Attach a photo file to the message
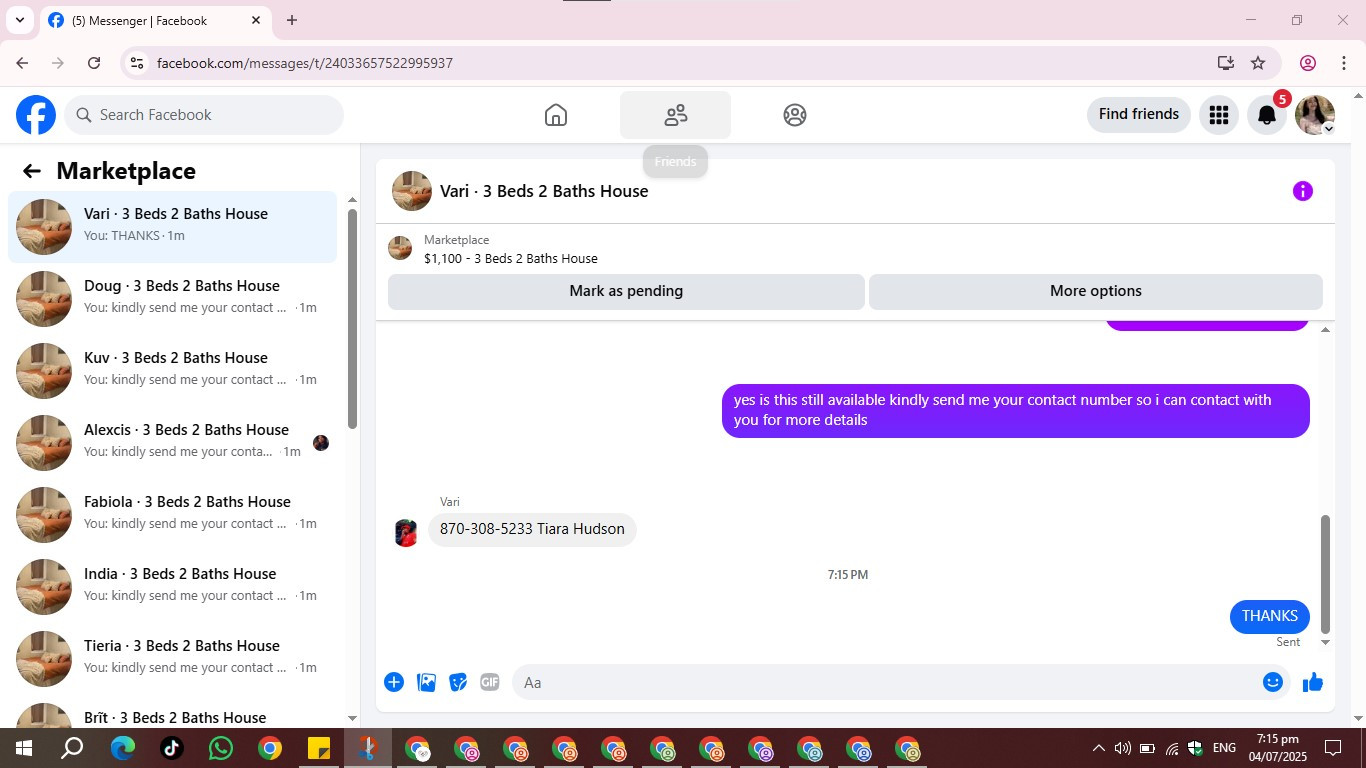 [426, 682]
